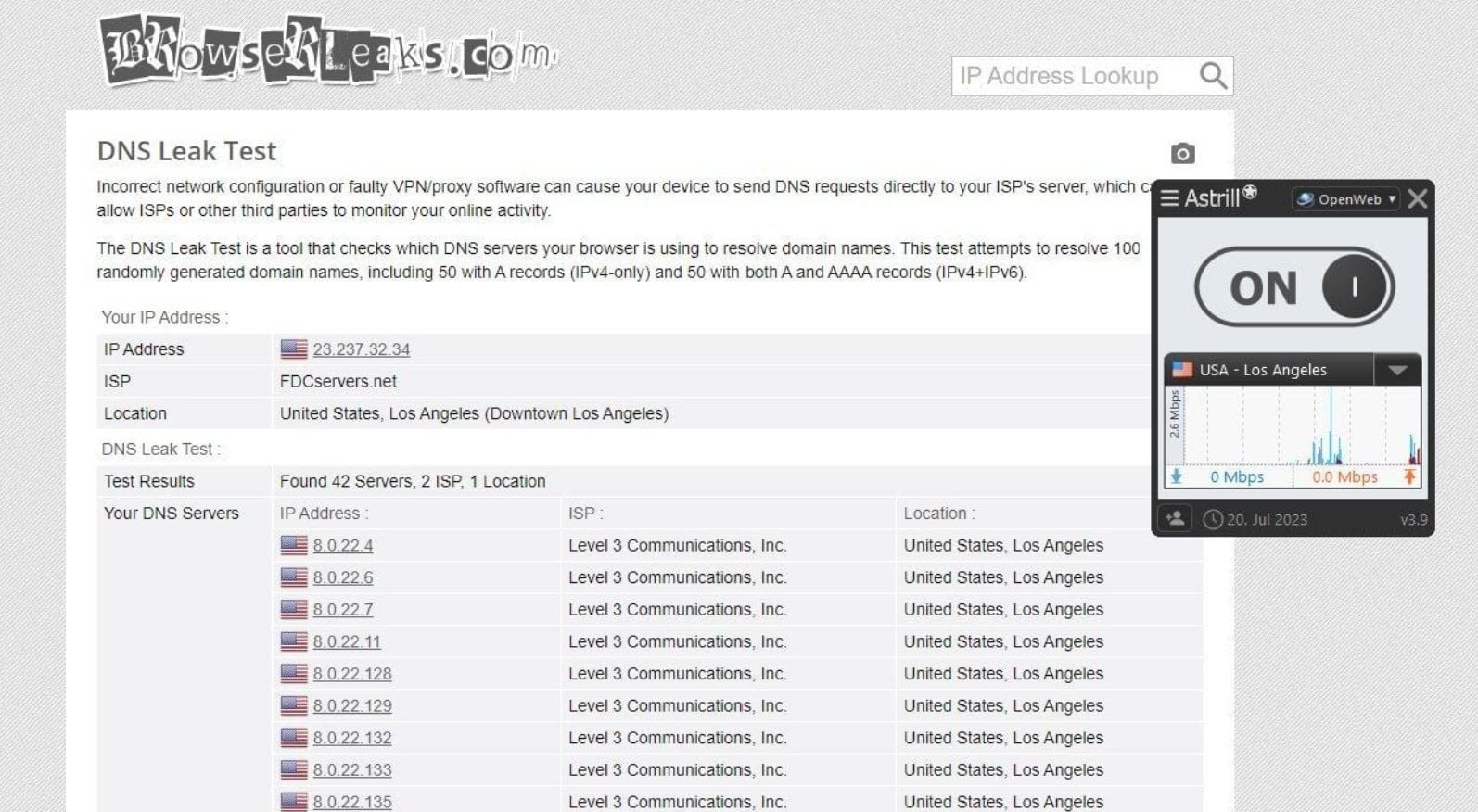Screen dimensions: 1478x812
Task: Click the OpenWeb globe icon
Action: [1306, 198]
